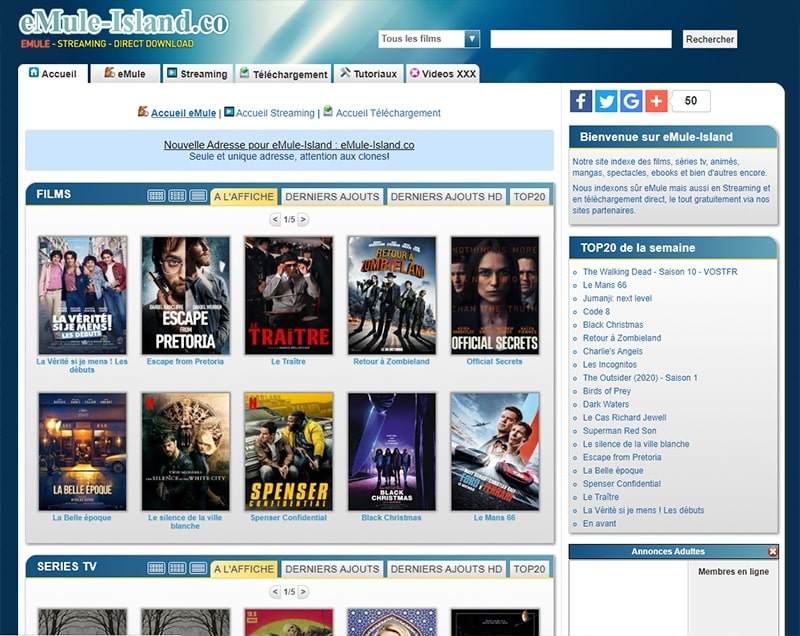Screen dimensions: 800x636
Task: Open Superman Red Son in TOP20 list
Action: point(619,431)
